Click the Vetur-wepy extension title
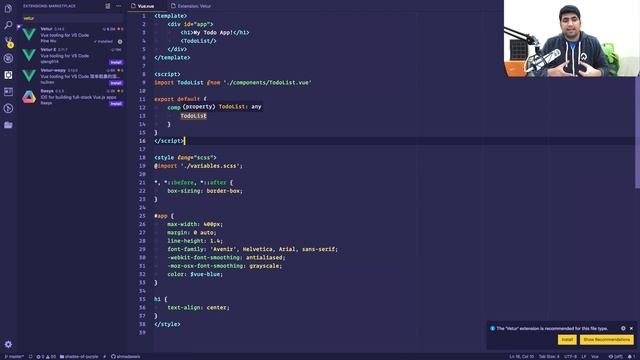Image resolution: width=640 pixels, height=360 pixels. (x=53, y=70)
